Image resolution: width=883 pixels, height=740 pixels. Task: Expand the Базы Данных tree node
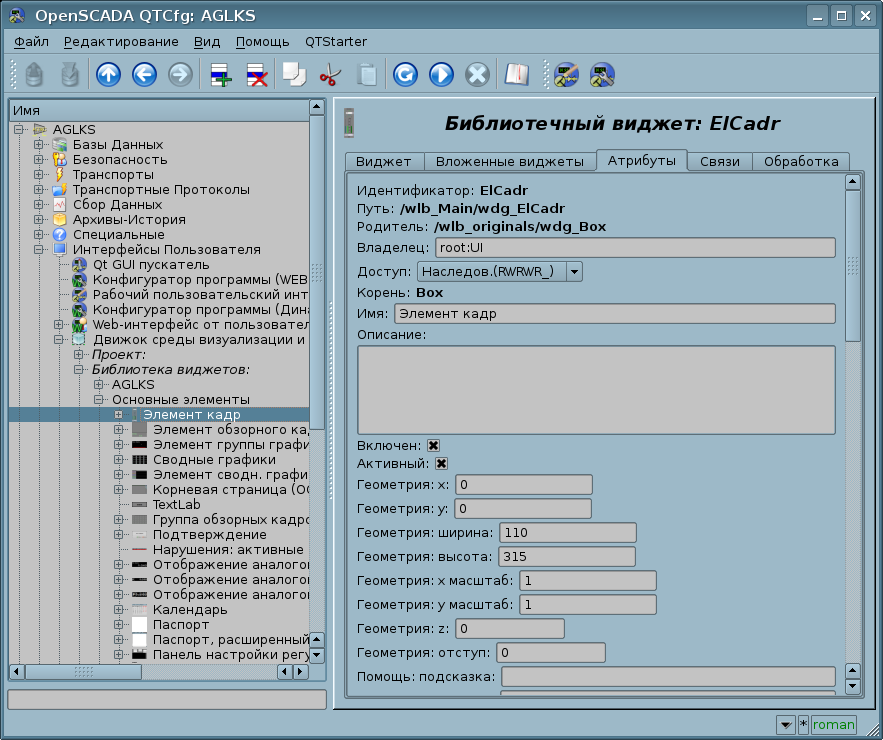pyautogui.click(x=39, y=145)
